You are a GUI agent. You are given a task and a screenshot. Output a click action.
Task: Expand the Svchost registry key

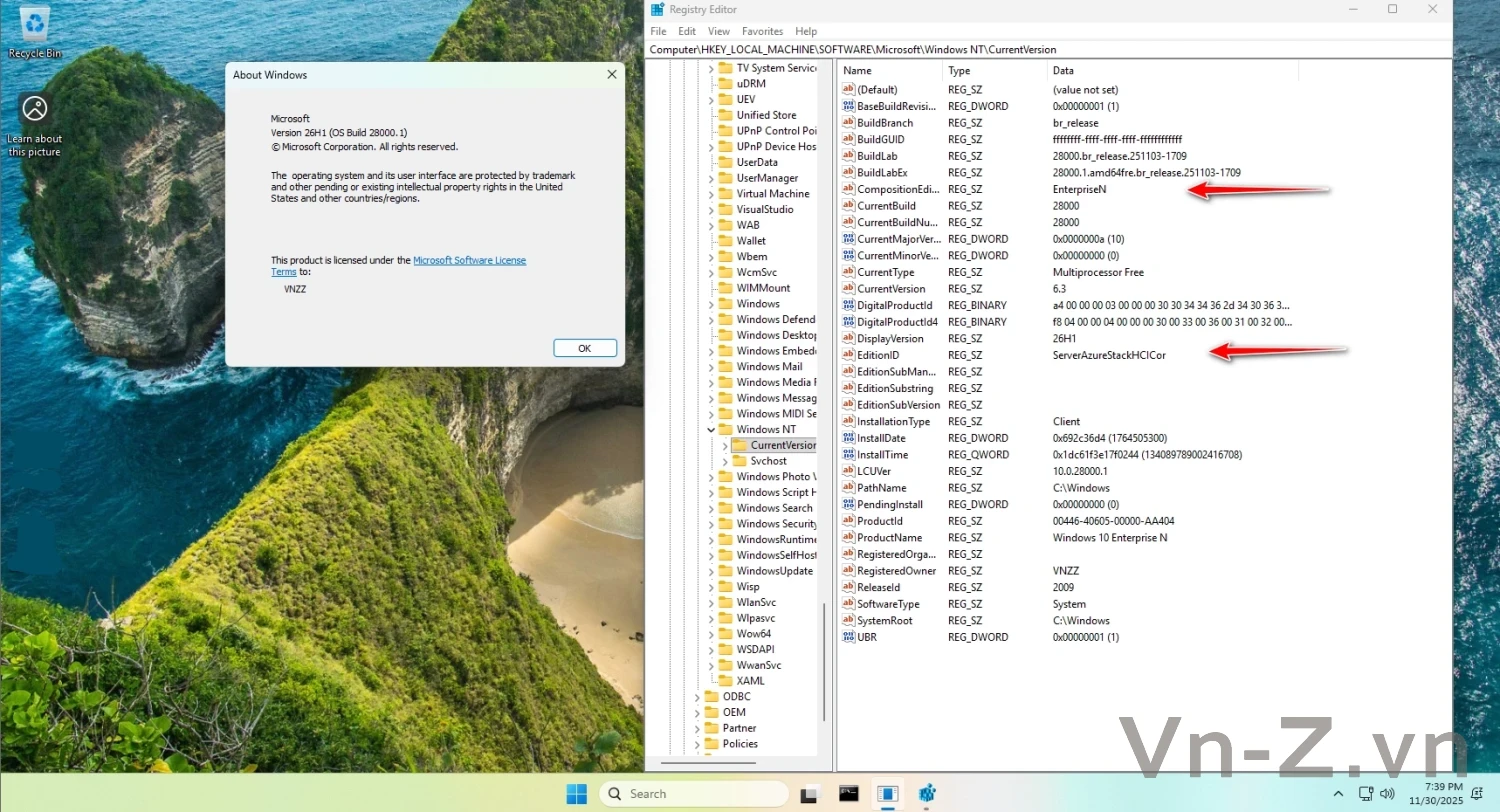pos(725,461)
